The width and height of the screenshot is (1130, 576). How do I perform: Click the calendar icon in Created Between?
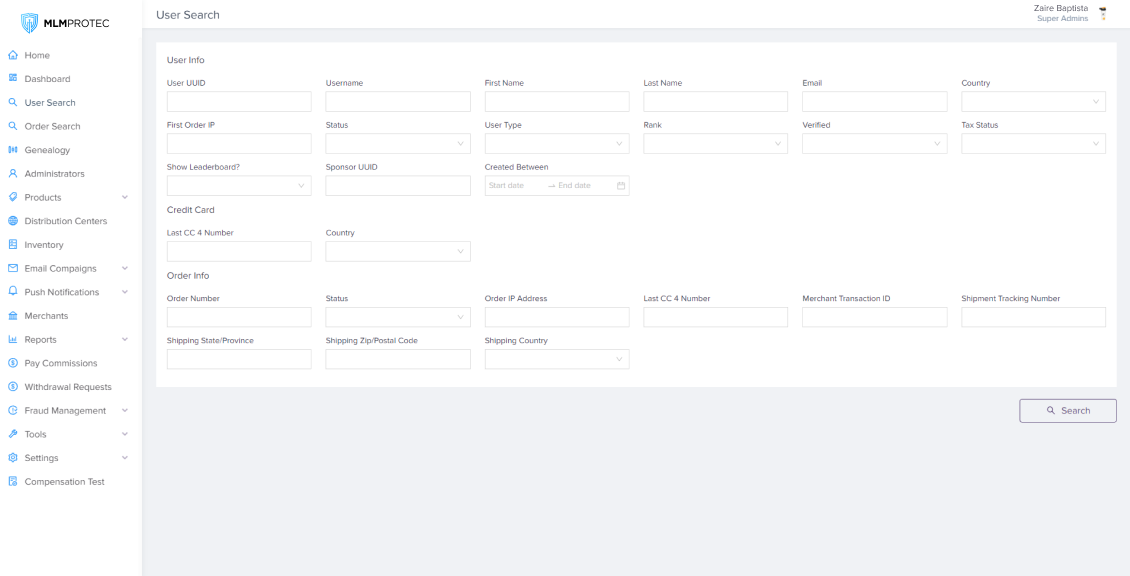(621, 186)
